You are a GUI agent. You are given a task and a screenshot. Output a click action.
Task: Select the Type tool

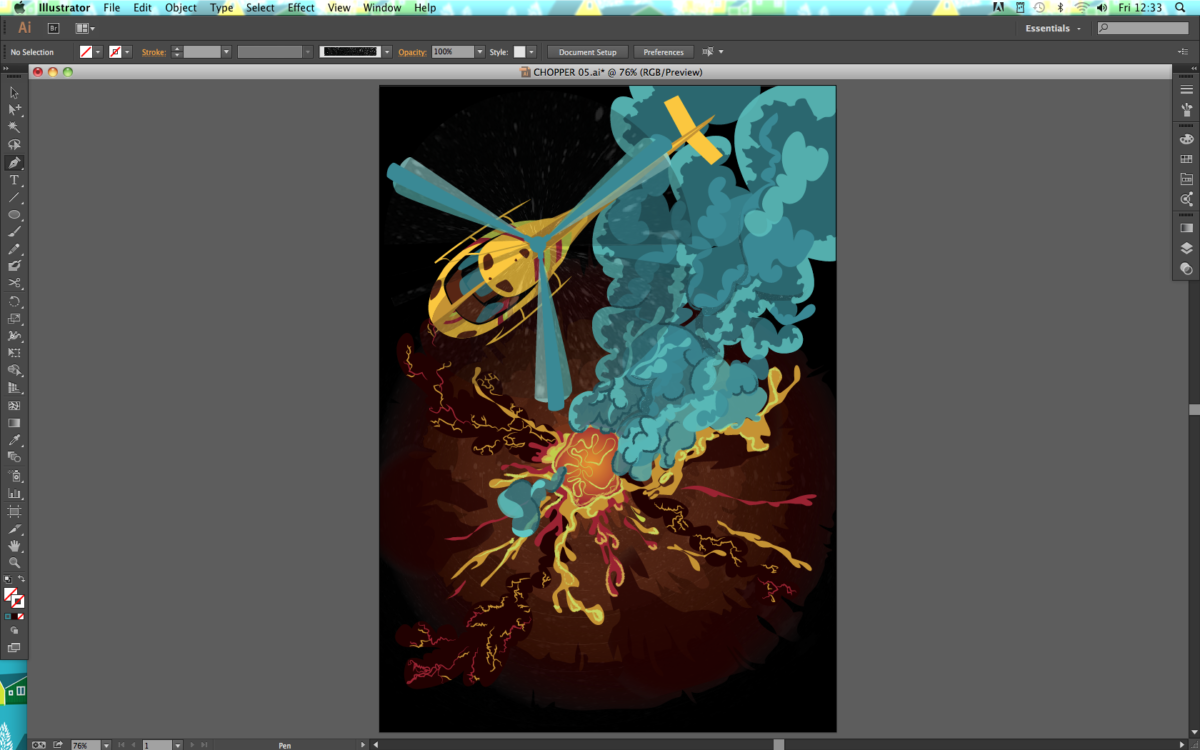click(14, 180)
